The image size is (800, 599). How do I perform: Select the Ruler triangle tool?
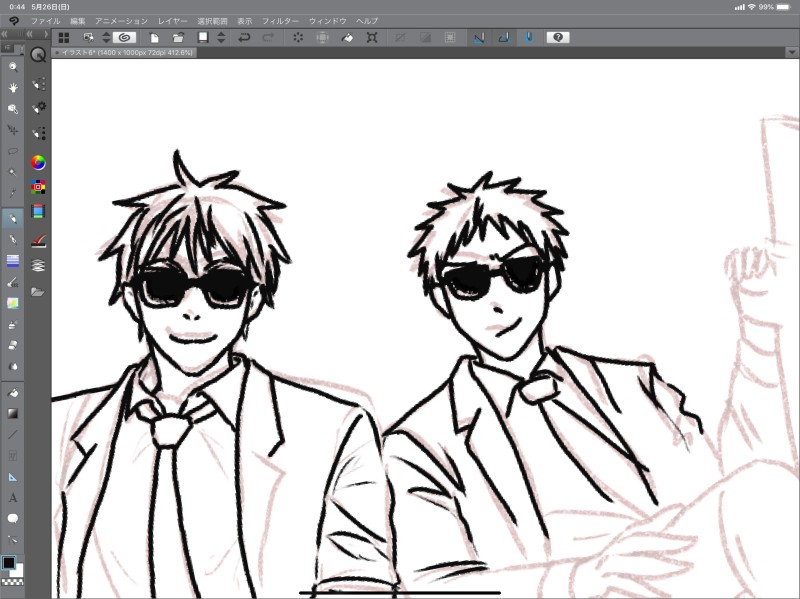pyautogui.click(x=13, y=477)
